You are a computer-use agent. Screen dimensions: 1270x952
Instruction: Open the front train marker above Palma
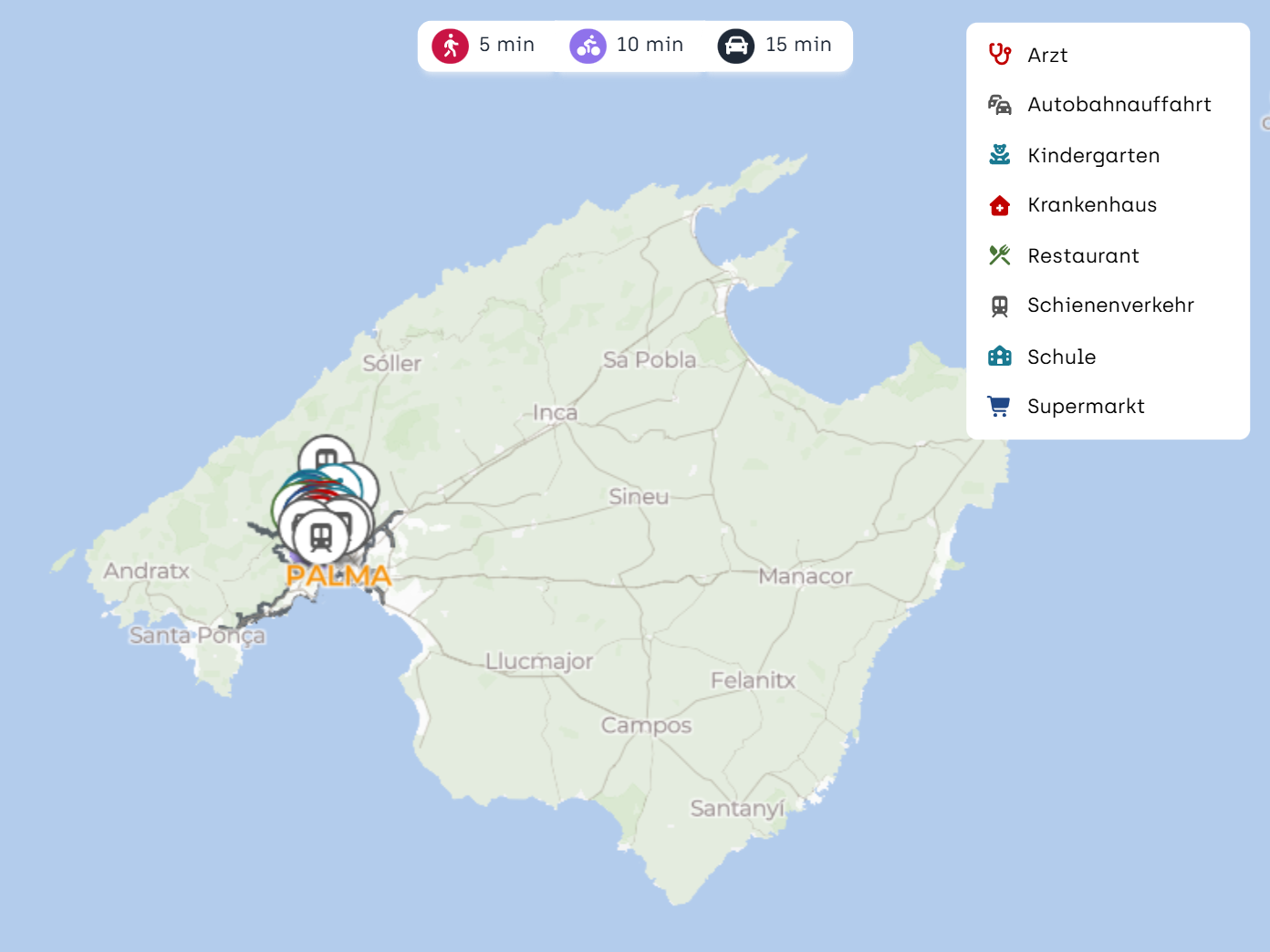pyautogui.click(x=320, y=536)
